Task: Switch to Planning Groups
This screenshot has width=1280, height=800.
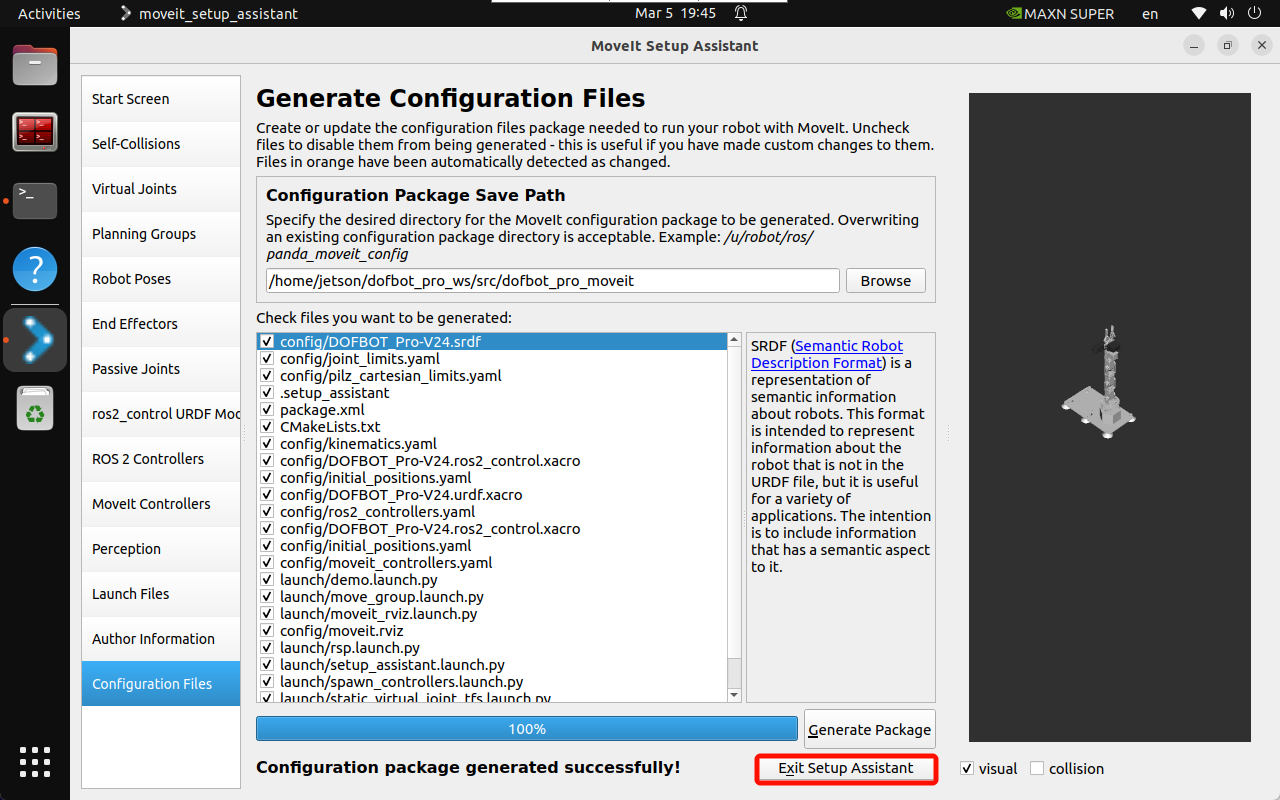Action: 161,234
